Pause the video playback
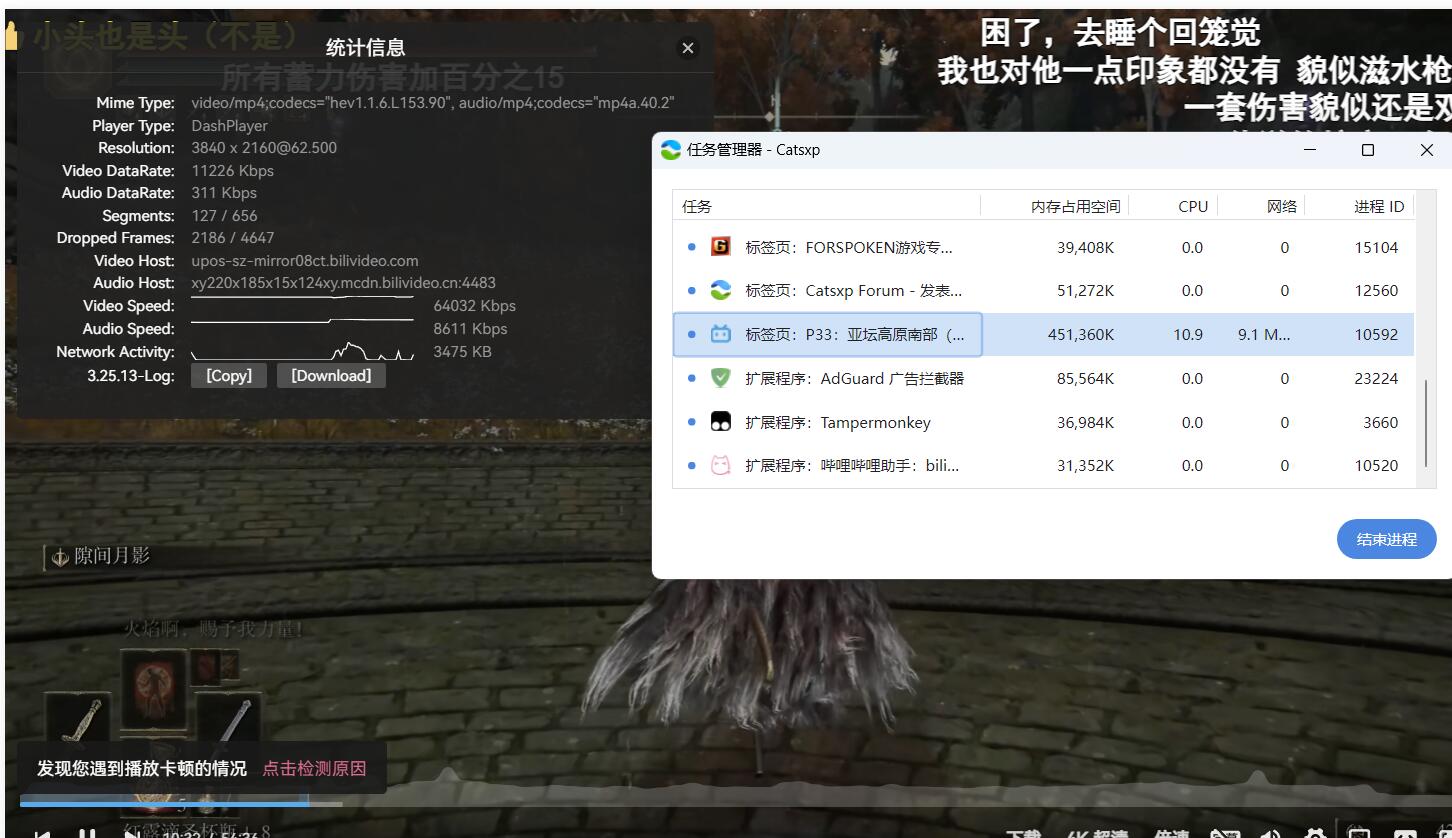 [88, 833]
